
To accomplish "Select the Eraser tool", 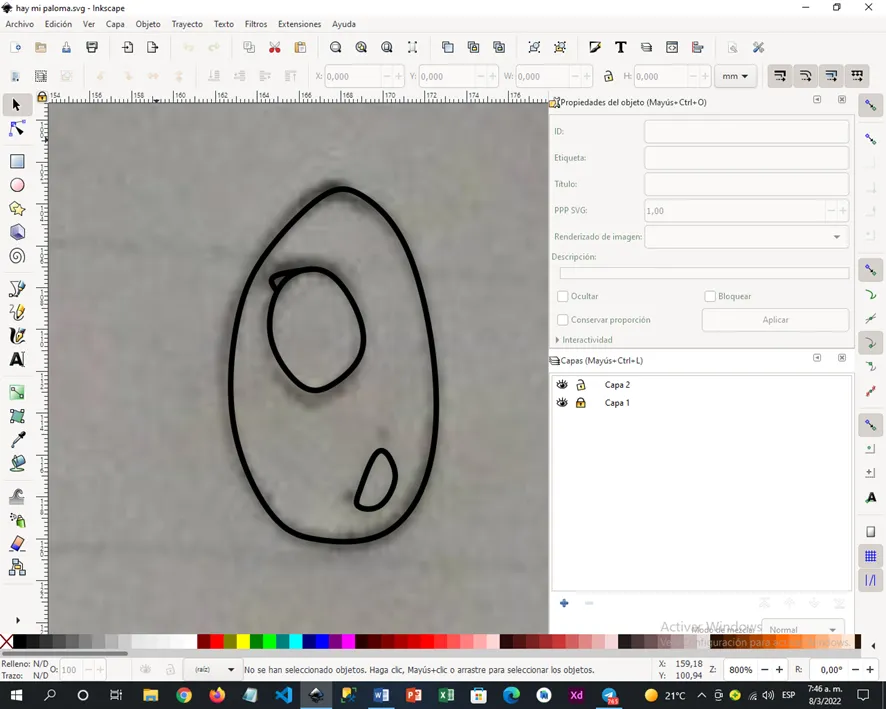I will (x=17, y=544).
